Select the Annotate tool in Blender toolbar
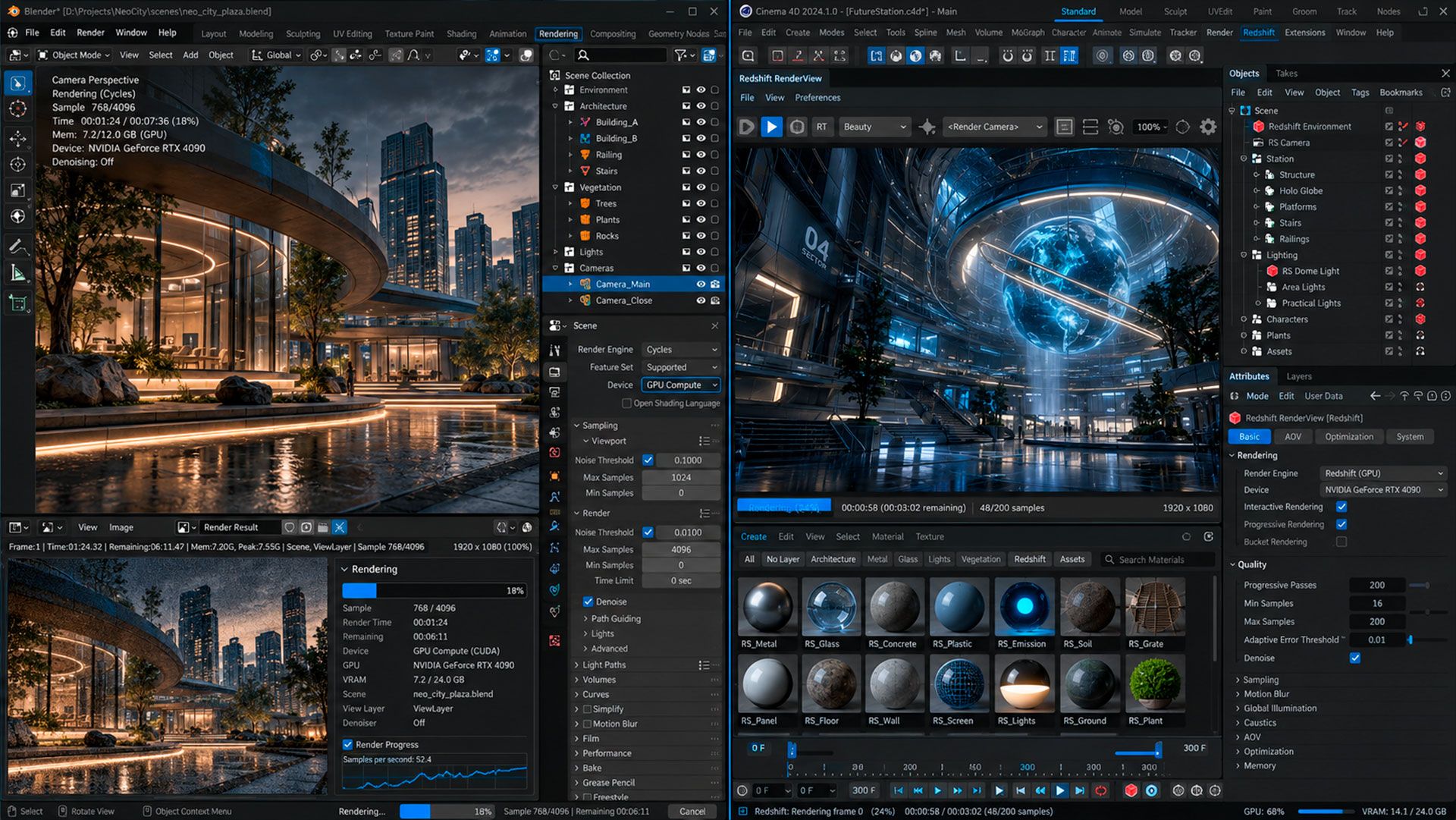The width and height of the screenshot is (1456, 820). 17,246
